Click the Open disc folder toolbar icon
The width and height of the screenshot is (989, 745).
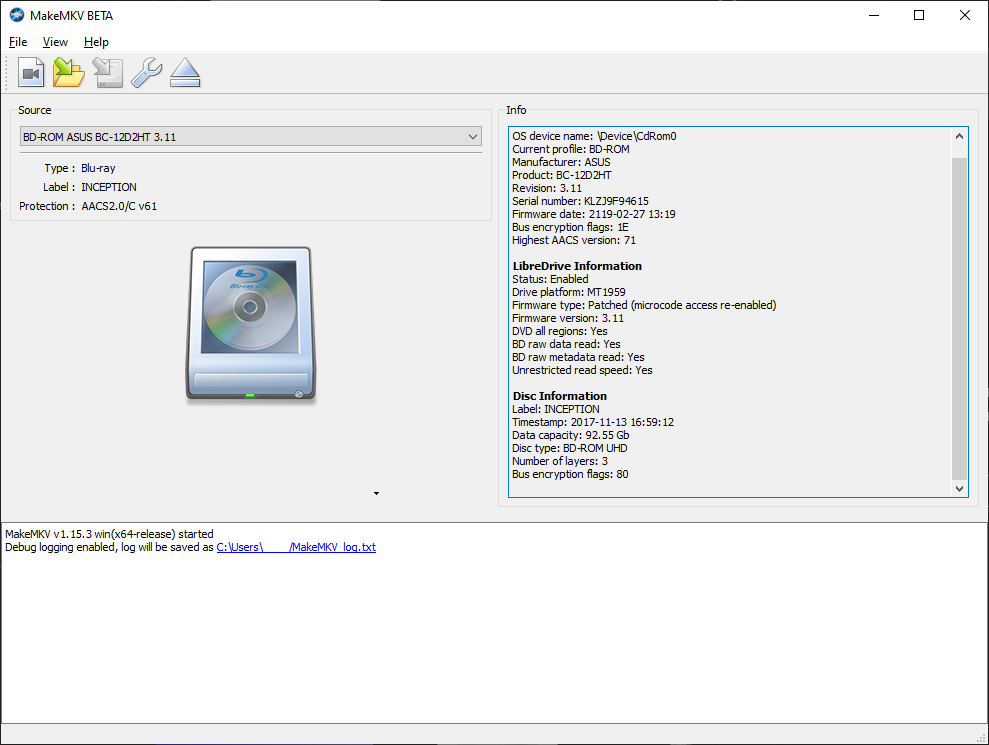(x=69, y=73)
